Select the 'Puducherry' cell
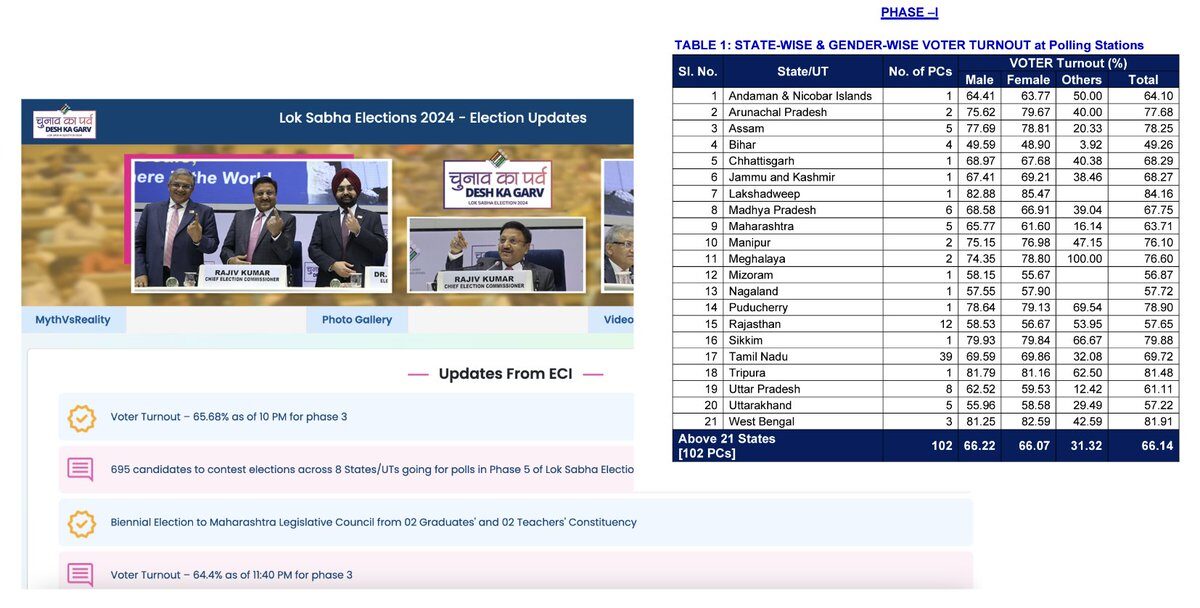This screenshot has height=608, width=1200. 802,308
